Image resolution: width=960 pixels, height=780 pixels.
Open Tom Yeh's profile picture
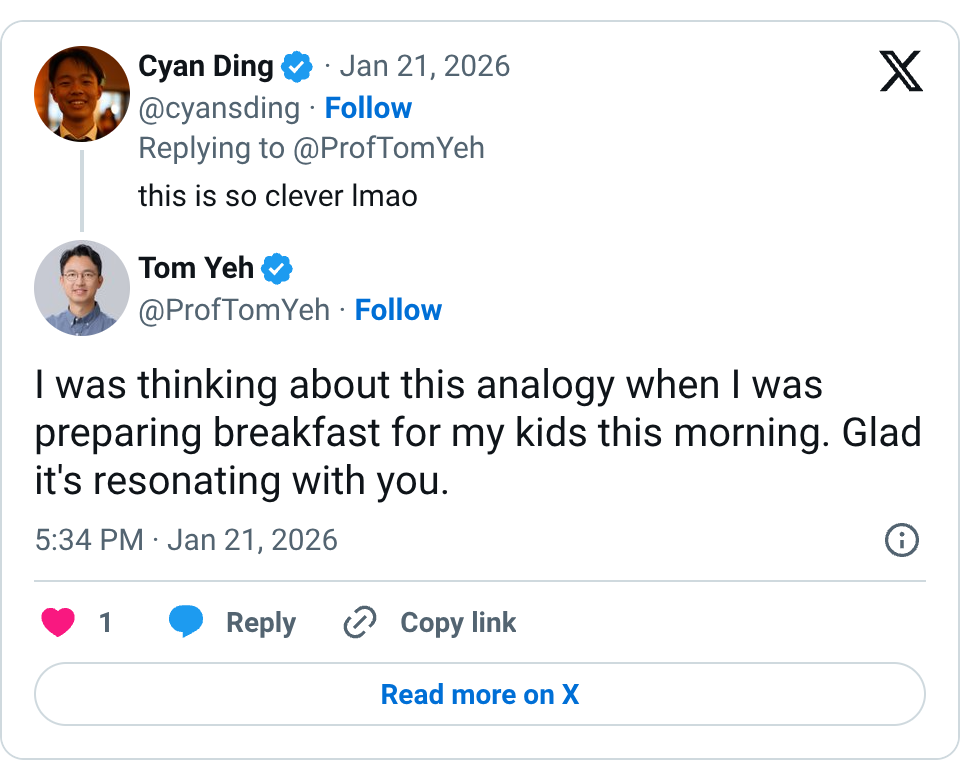(x=82, y=288)
